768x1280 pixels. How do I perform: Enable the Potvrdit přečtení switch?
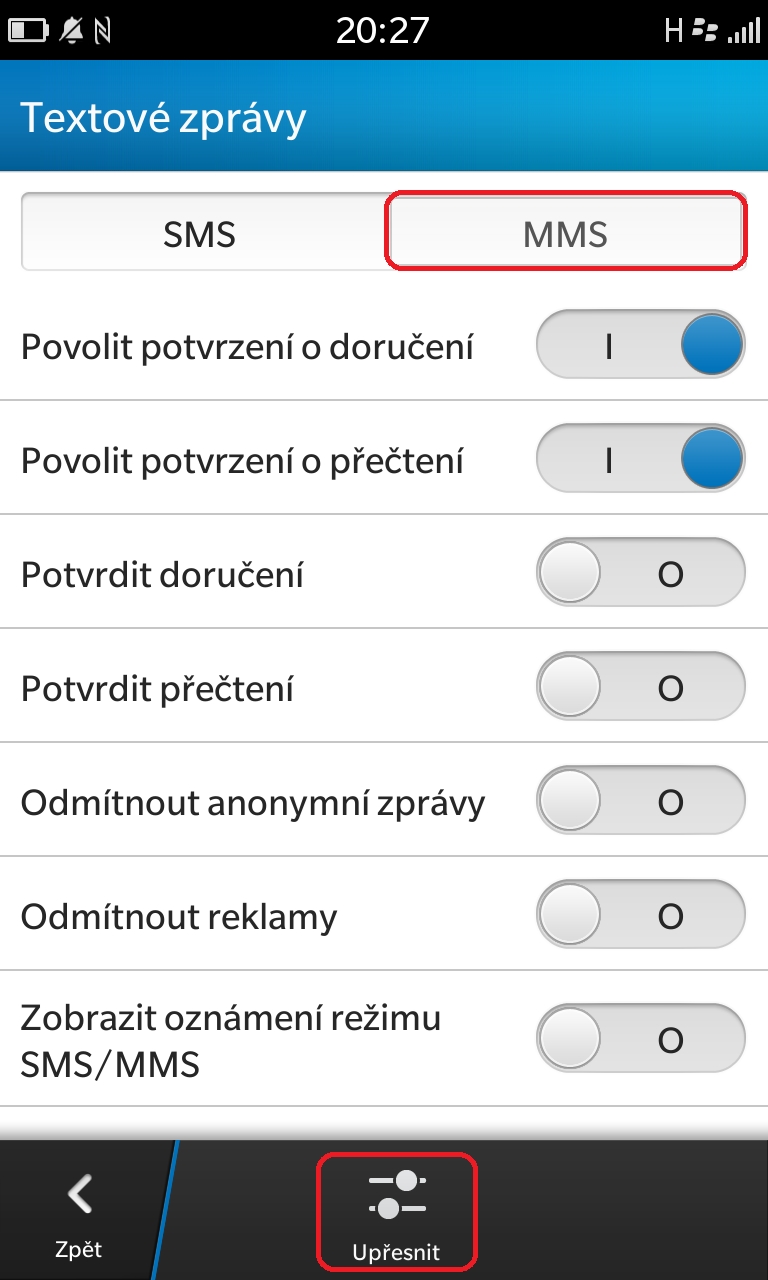[x=641, y=688]
